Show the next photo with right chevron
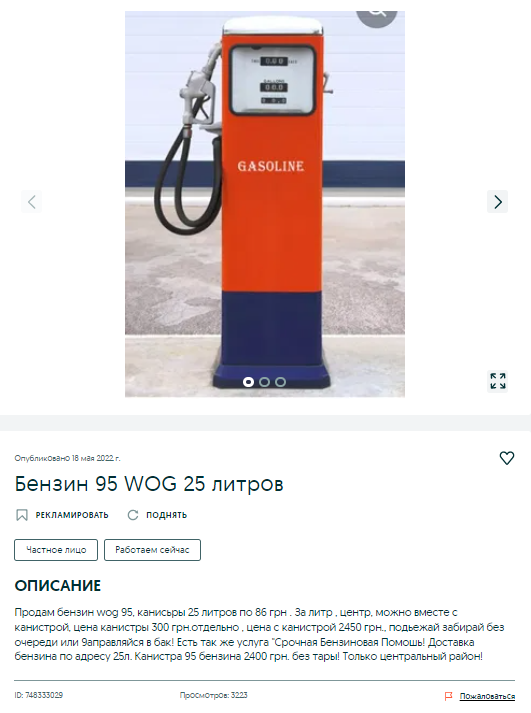This screenshot has width=531, height=713. pos(497,201)
